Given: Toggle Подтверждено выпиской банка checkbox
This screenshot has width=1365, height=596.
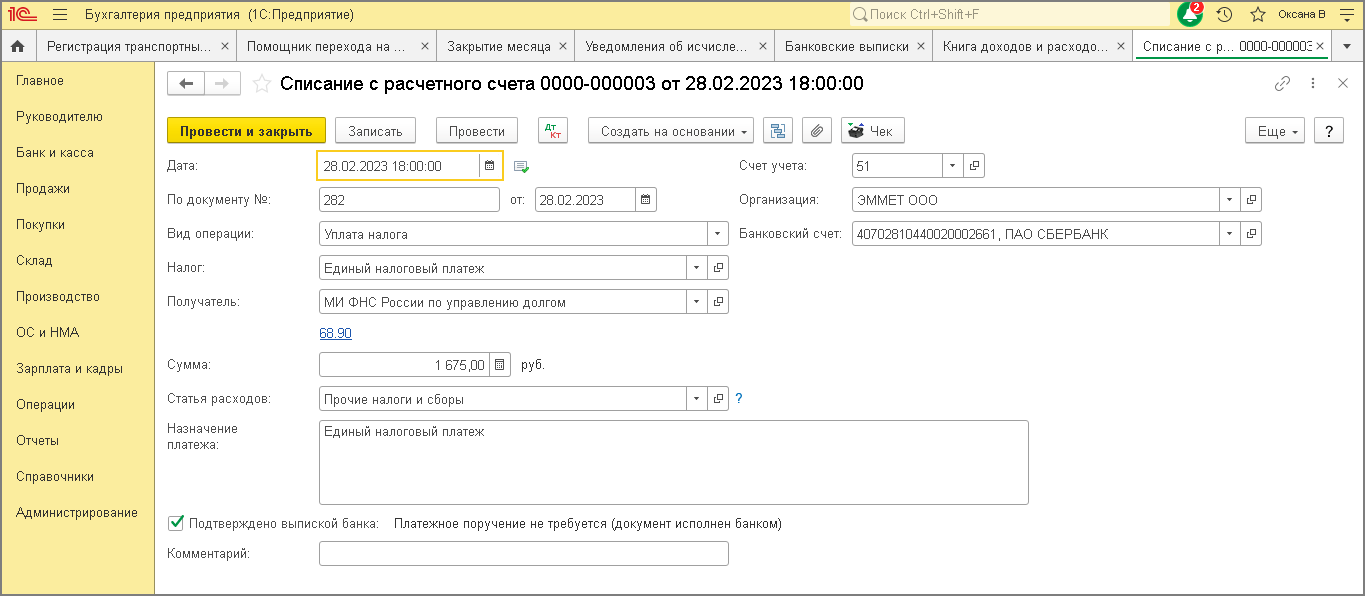Looking at the screenshot, I should pyautogui.click(x=177, y=522).
